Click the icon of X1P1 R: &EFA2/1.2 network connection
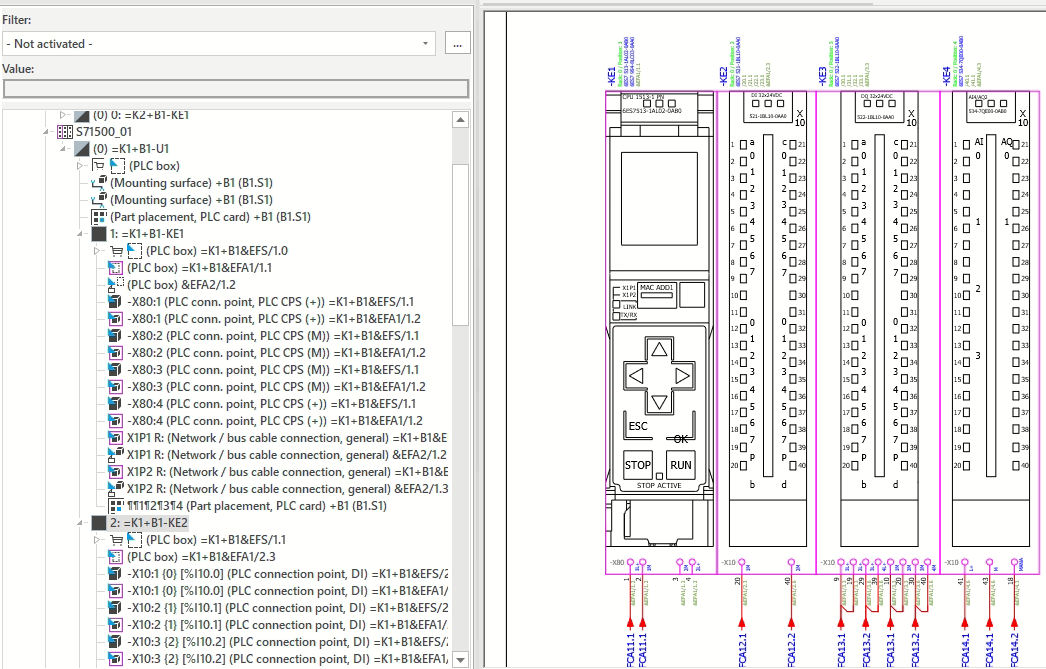 pos(115,454)
